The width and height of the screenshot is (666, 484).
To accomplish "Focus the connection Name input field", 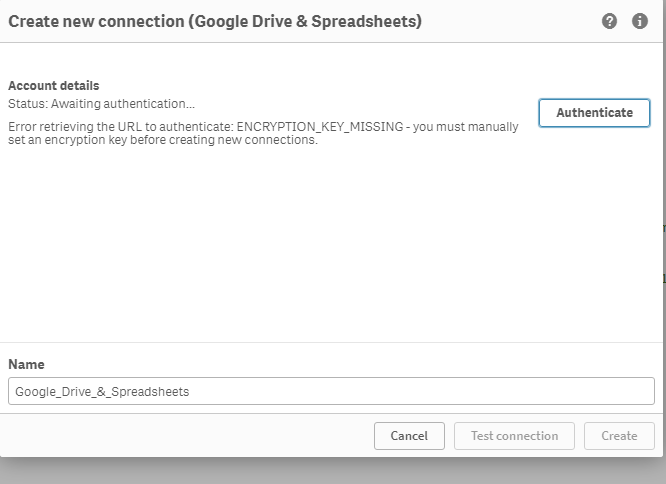I will (331, 391).
